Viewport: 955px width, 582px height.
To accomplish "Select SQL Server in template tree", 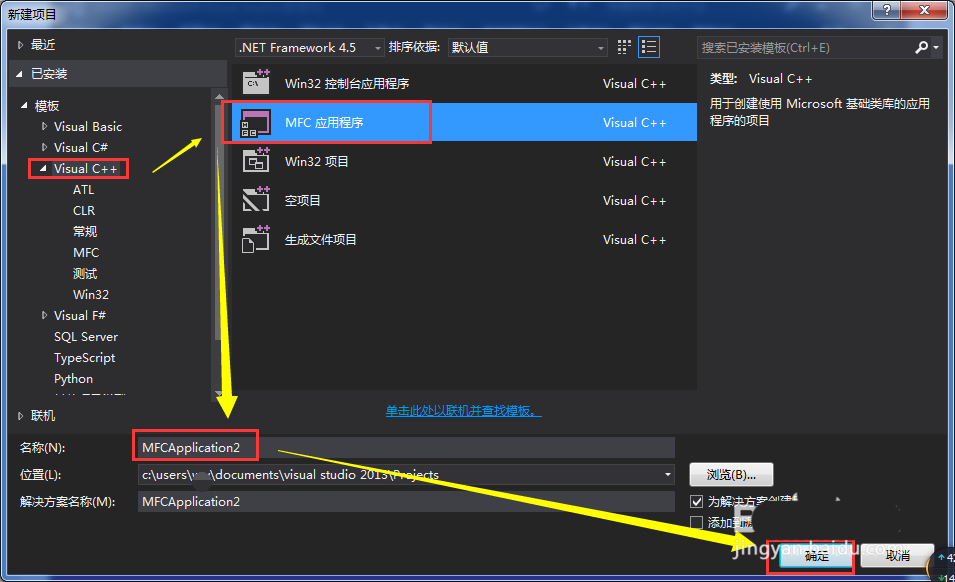I will point(86,337).
